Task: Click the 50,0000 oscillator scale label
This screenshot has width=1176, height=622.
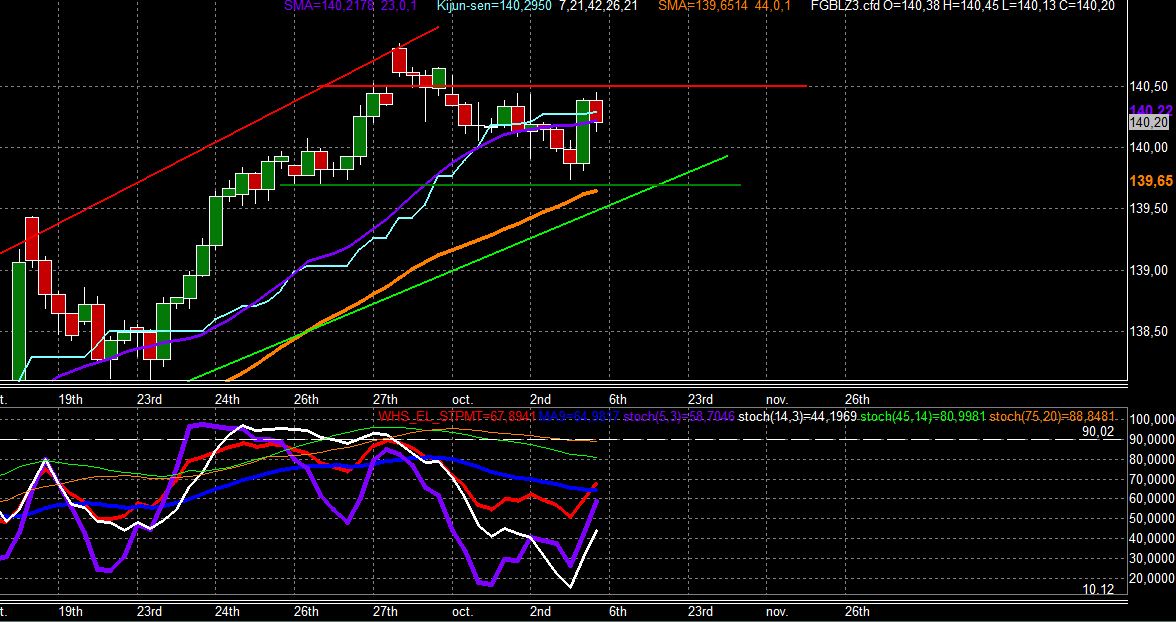Action: coord(1150,518)
